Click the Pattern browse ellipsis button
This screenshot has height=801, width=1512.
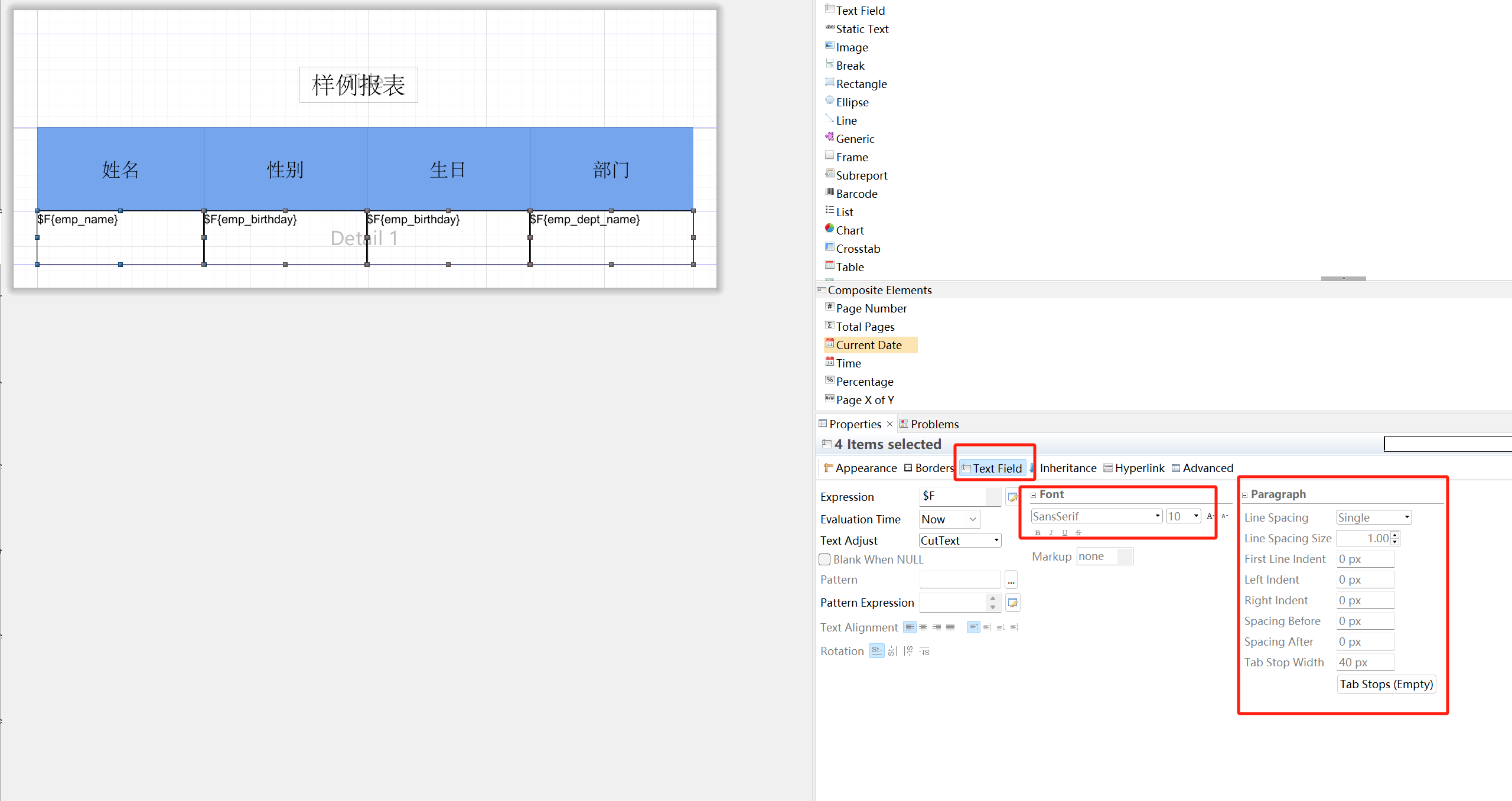coord(1011,581)
